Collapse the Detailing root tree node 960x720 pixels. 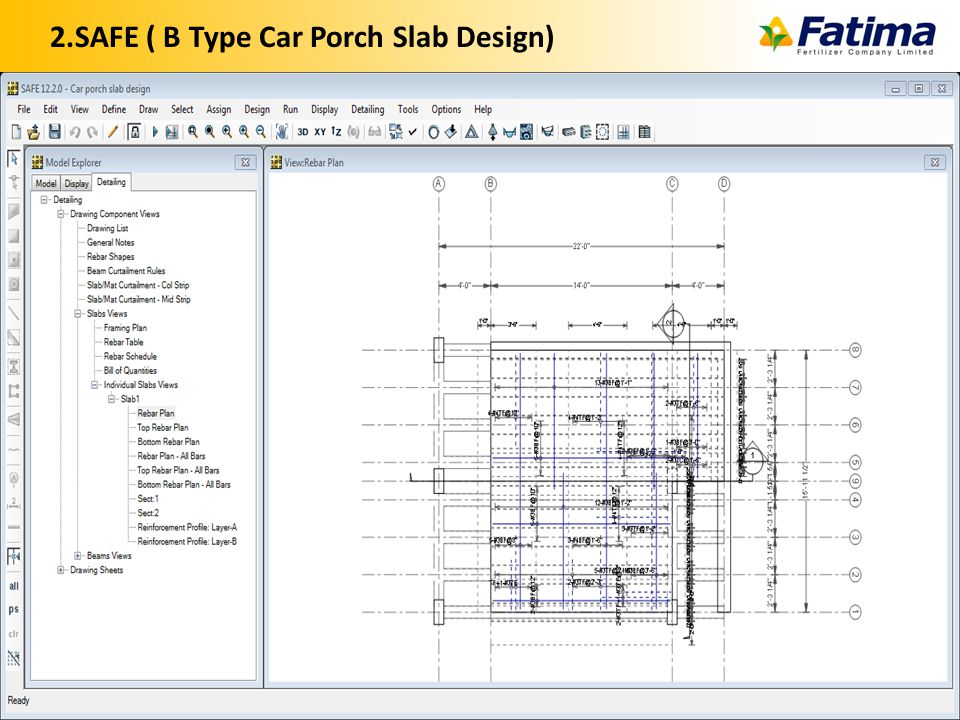(x=43, y=200)
